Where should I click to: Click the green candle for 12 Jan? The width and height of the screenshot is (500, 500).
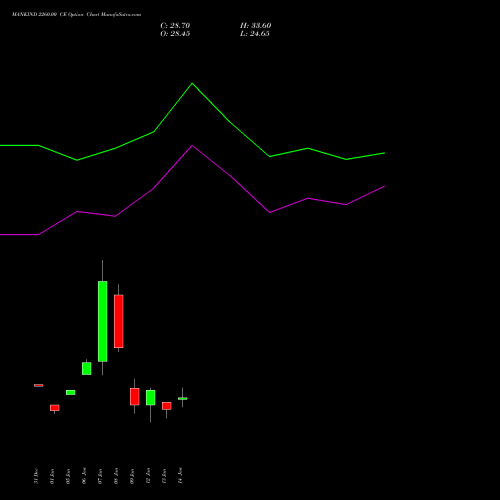(x=151, y=398)
